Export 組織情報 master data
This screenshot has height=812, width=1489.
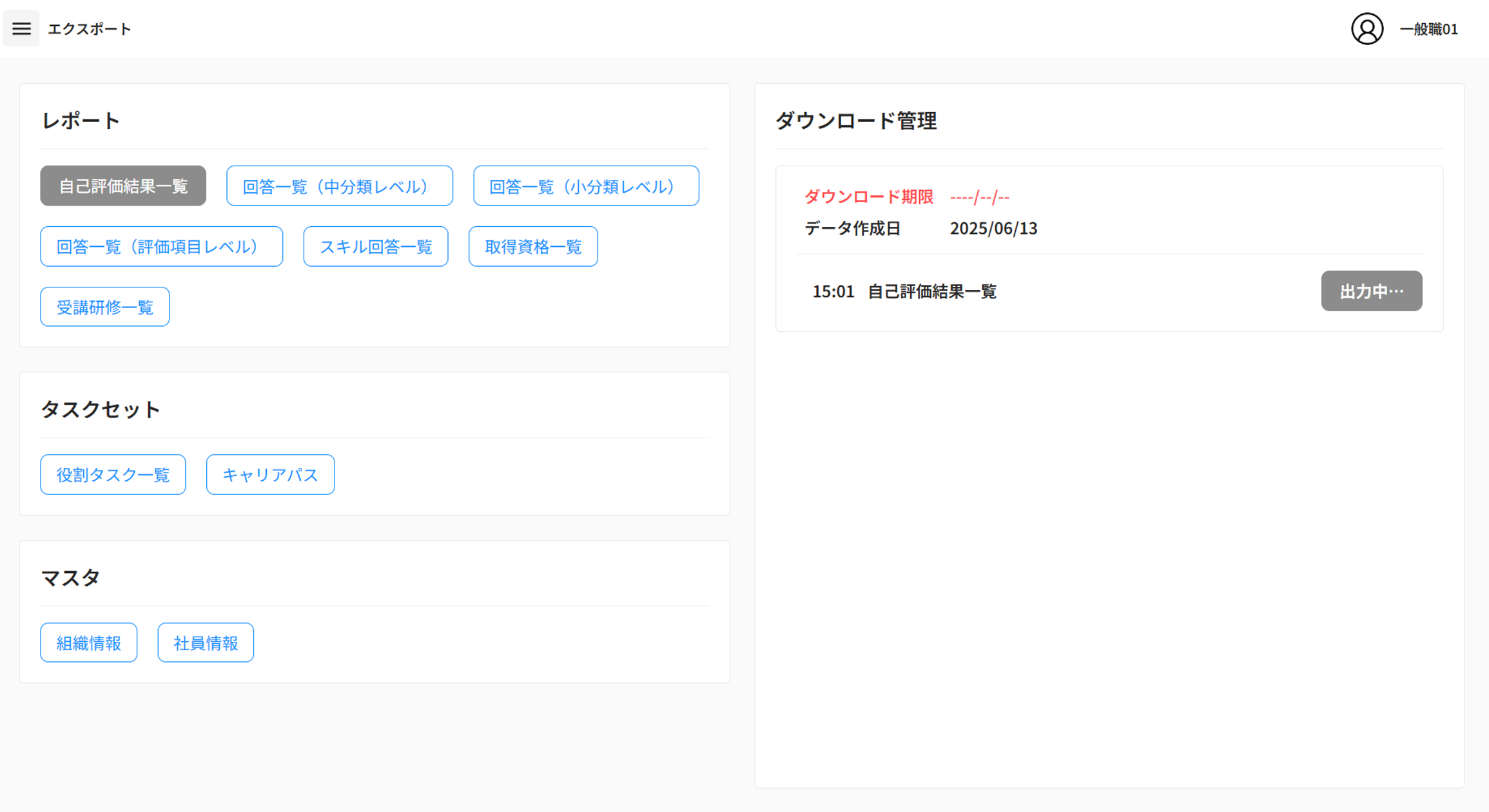click(89, 643)
